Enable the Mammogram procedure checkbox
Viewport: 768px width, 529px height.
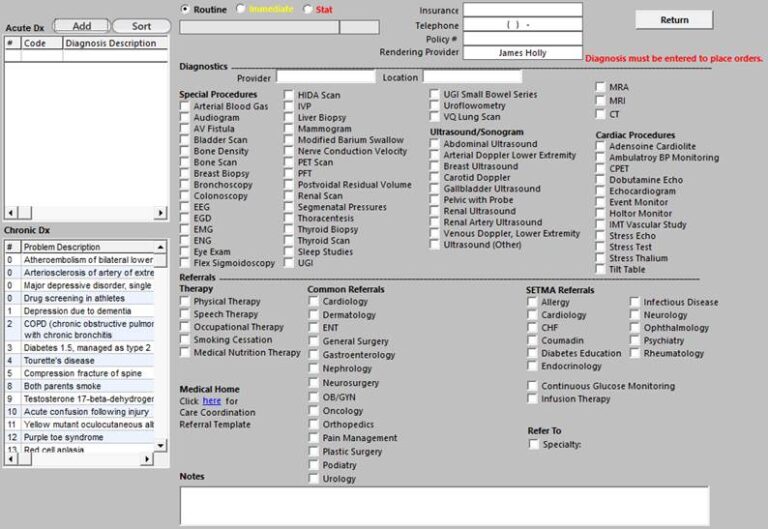click(x=289, y=129)
